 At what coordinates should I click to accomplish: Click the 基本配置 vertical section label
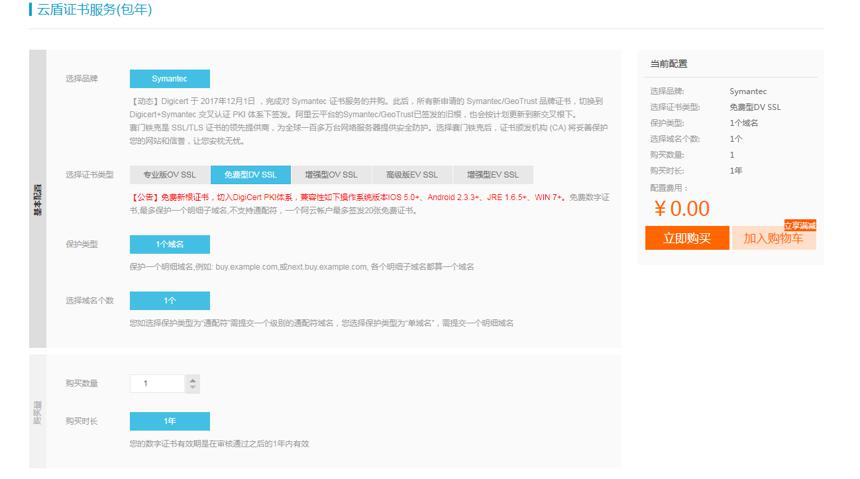(38, 199)
